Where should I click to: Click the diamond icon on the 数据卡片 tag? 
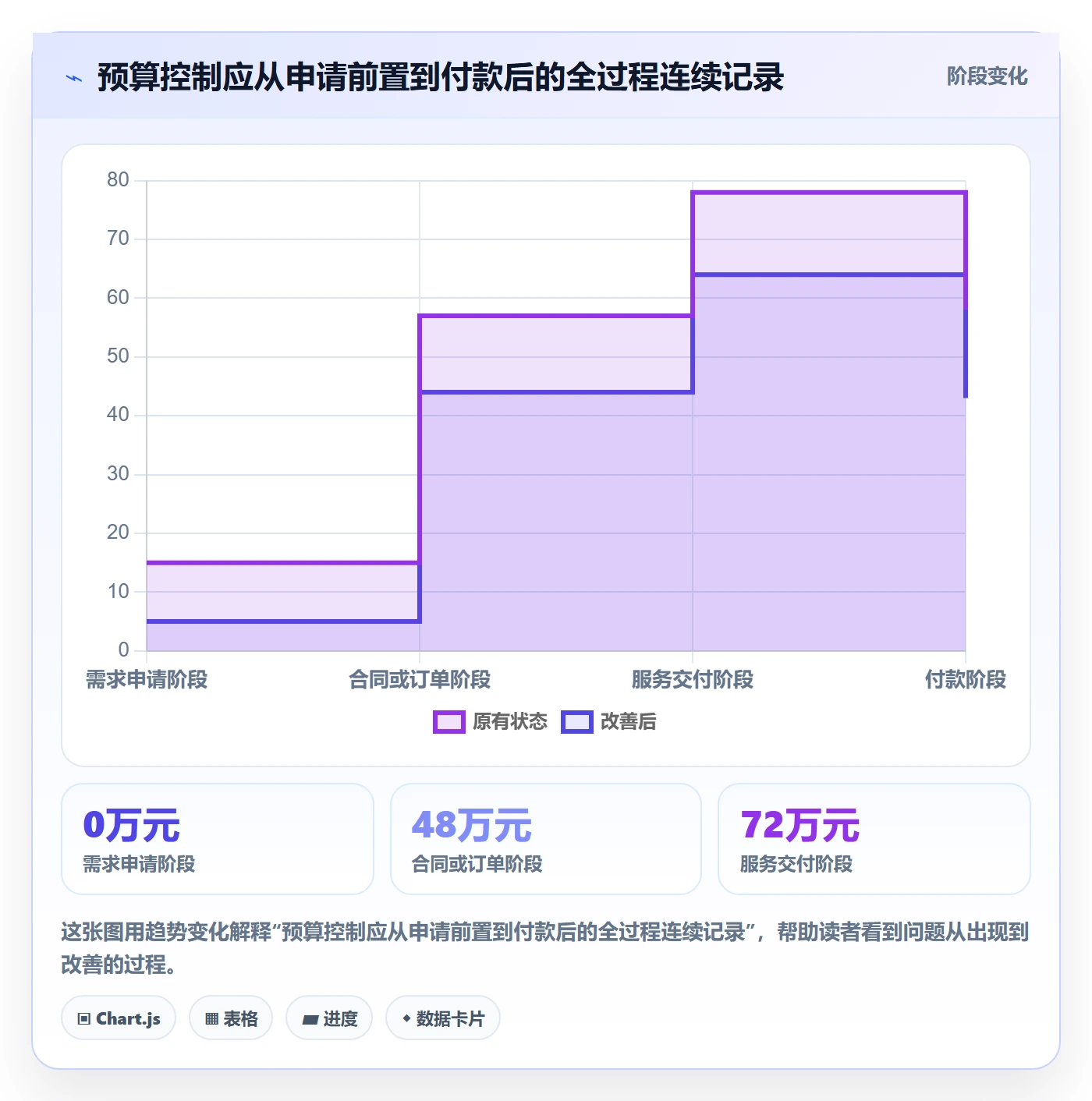point(406,1018)
